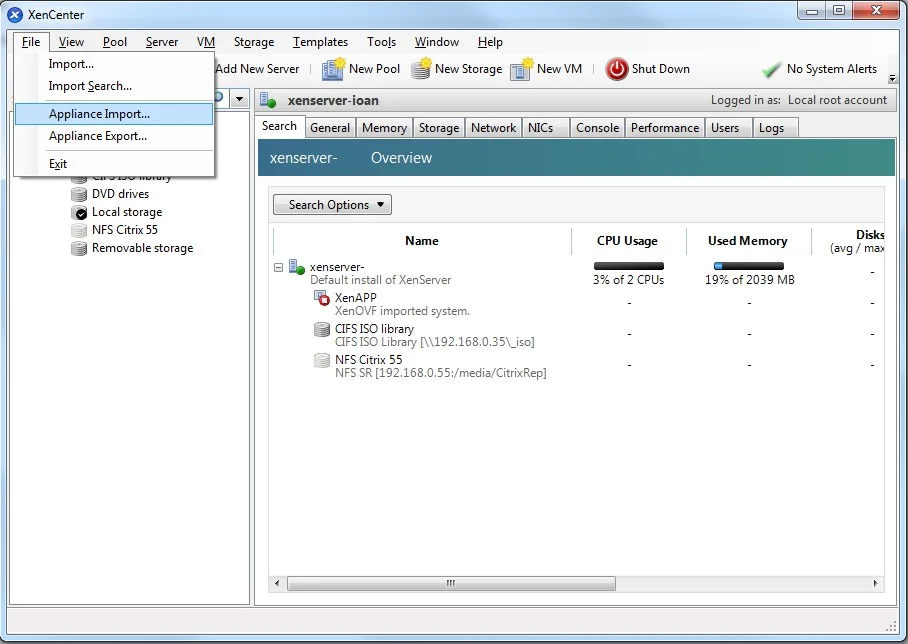Open the Server menu
Image resolution: width=908 pixels, height=644 pixels.
[x=162, y=42]
